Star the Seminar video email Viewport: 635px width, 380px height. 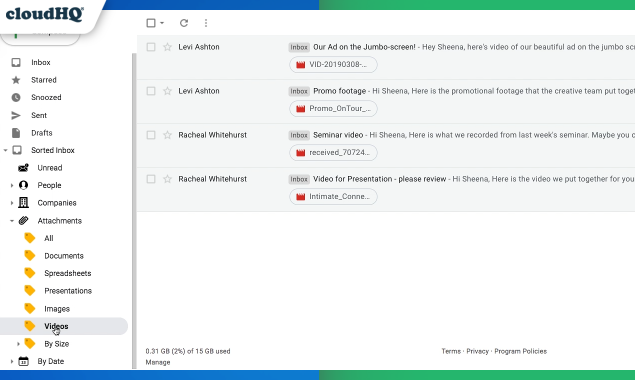pyautogui.click(x=167, y=135)
